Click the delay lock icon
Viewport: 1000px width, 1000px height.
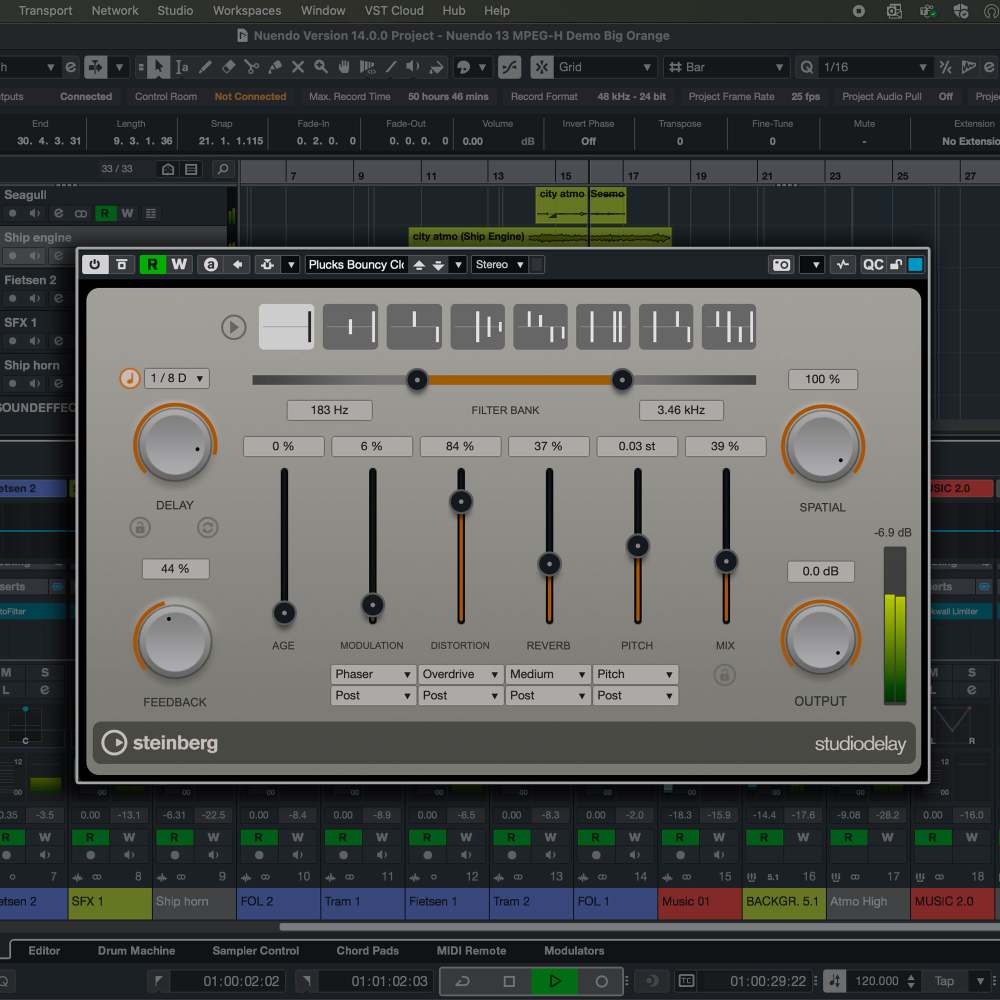[x=140, y=527]
